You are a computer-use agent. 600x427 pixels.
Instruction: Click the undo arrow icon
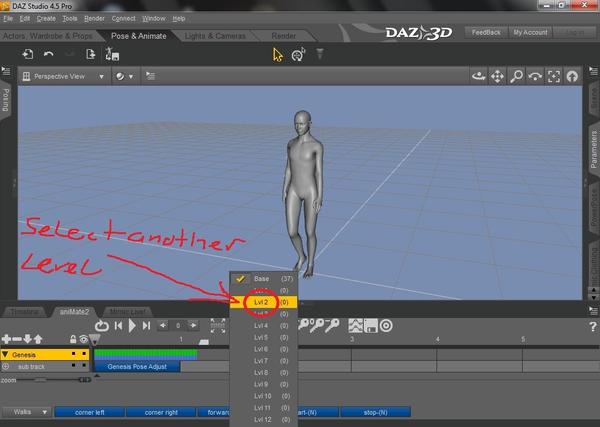(48, 54)
